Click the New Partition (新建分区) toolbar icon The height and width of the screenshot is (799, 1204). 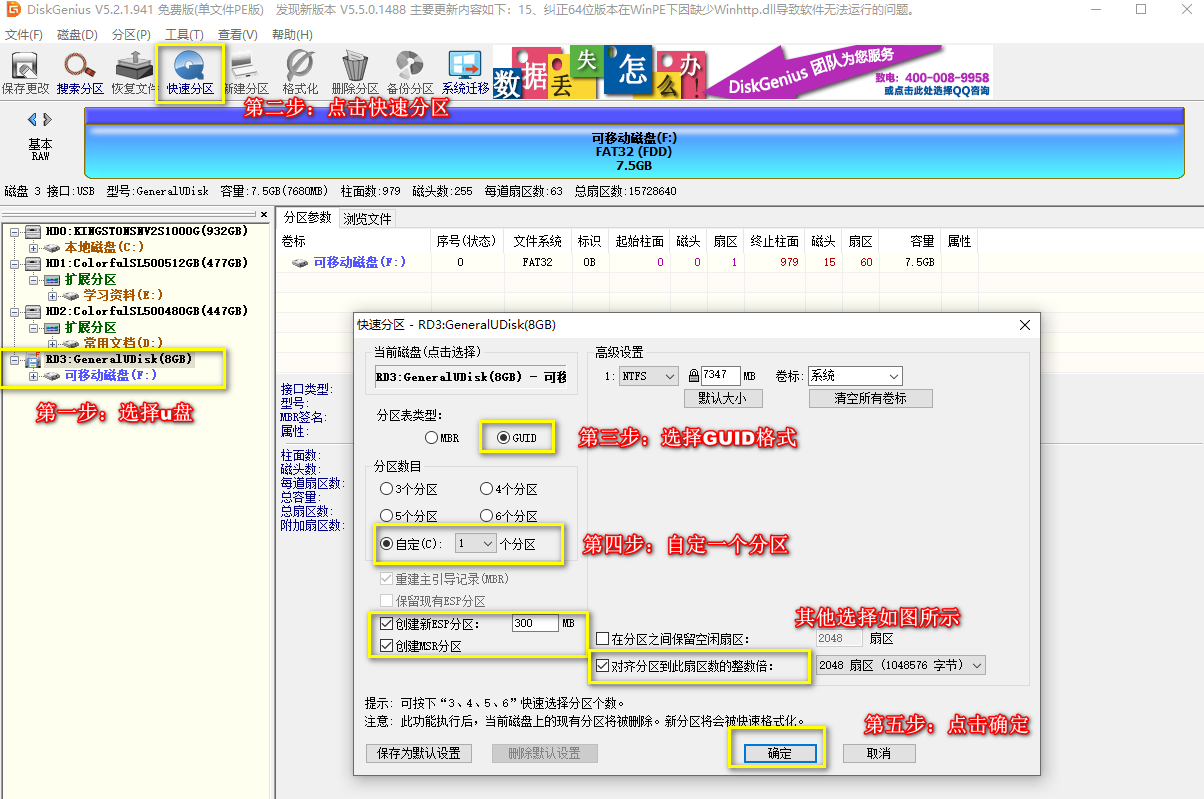coord(246,73)
